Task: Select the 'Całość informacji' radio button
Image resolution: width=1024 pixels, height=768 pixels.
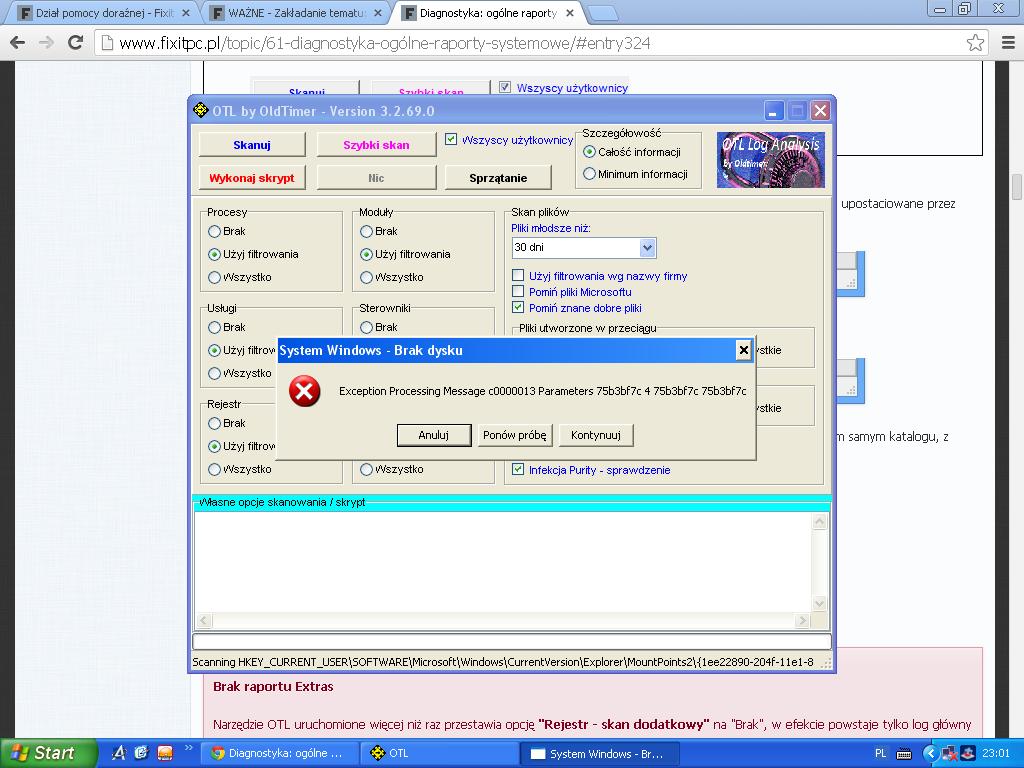Action: click(589, 152)
